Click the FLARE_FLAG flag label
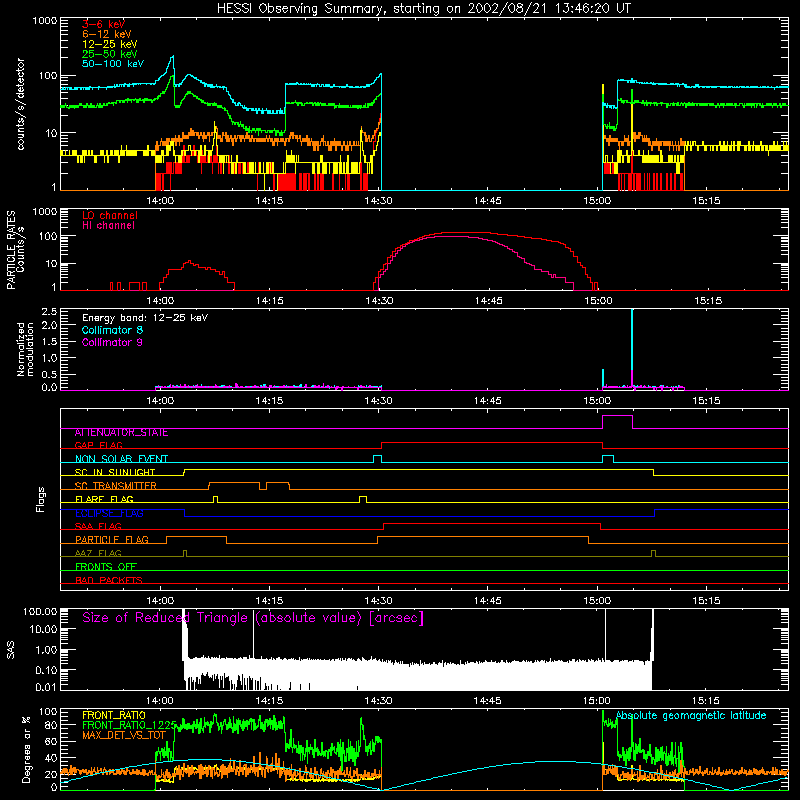Viewport: 800px width, 800px height. [104, 499]
